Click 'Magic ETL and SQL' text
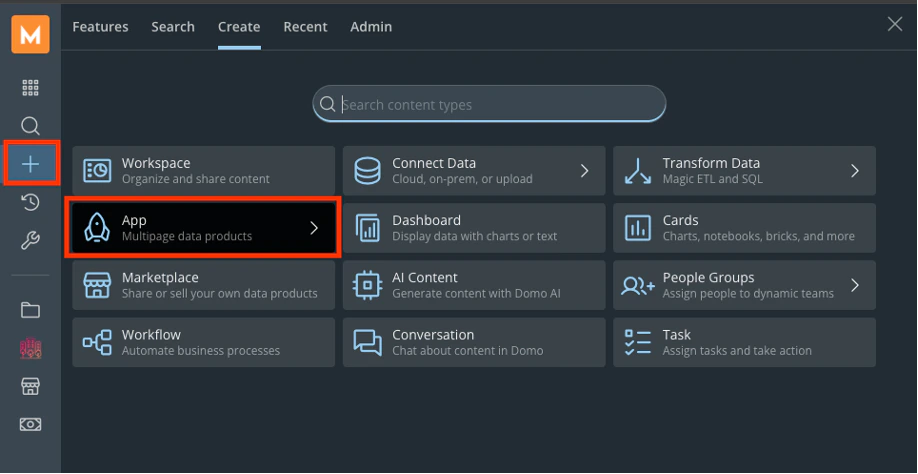The width and height of the screenshot is (918, 474). coord(713,179)
